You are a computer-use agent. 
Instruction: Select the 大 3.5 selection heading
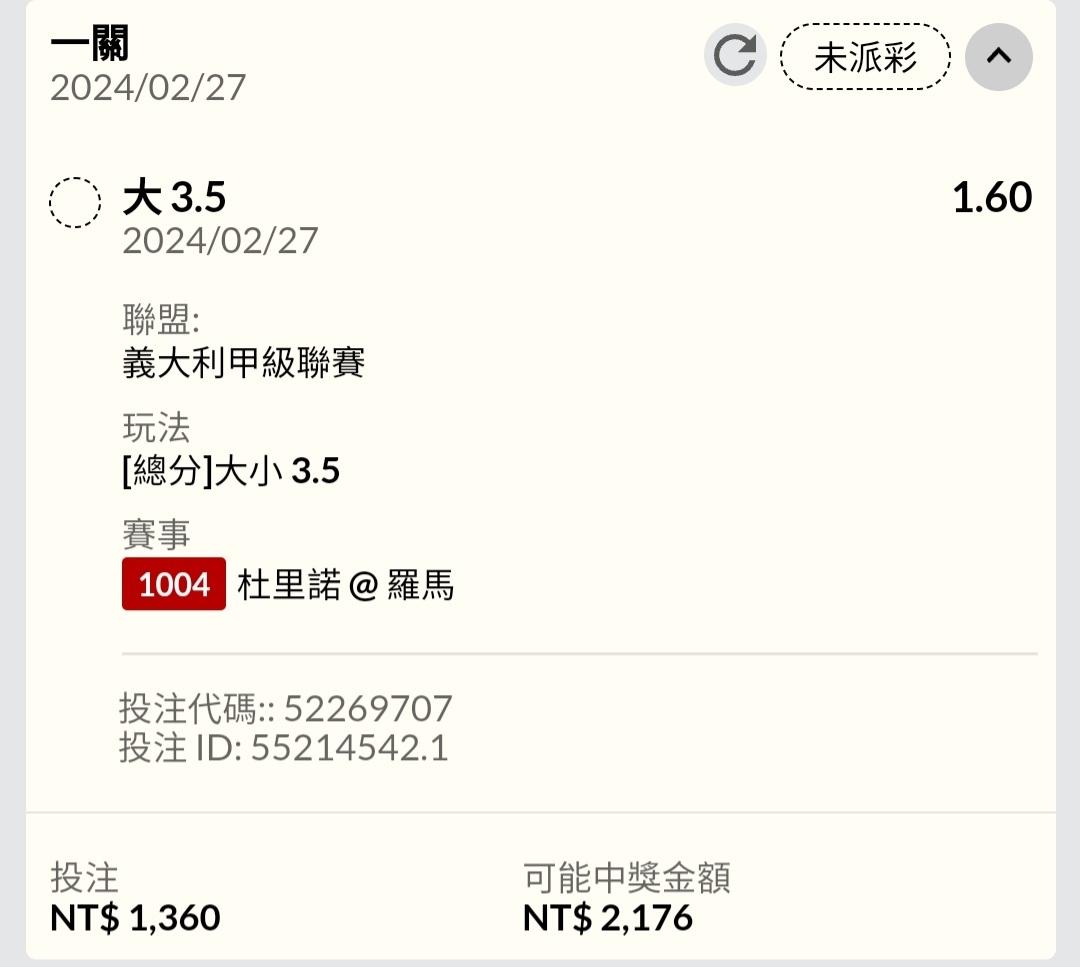174,197
